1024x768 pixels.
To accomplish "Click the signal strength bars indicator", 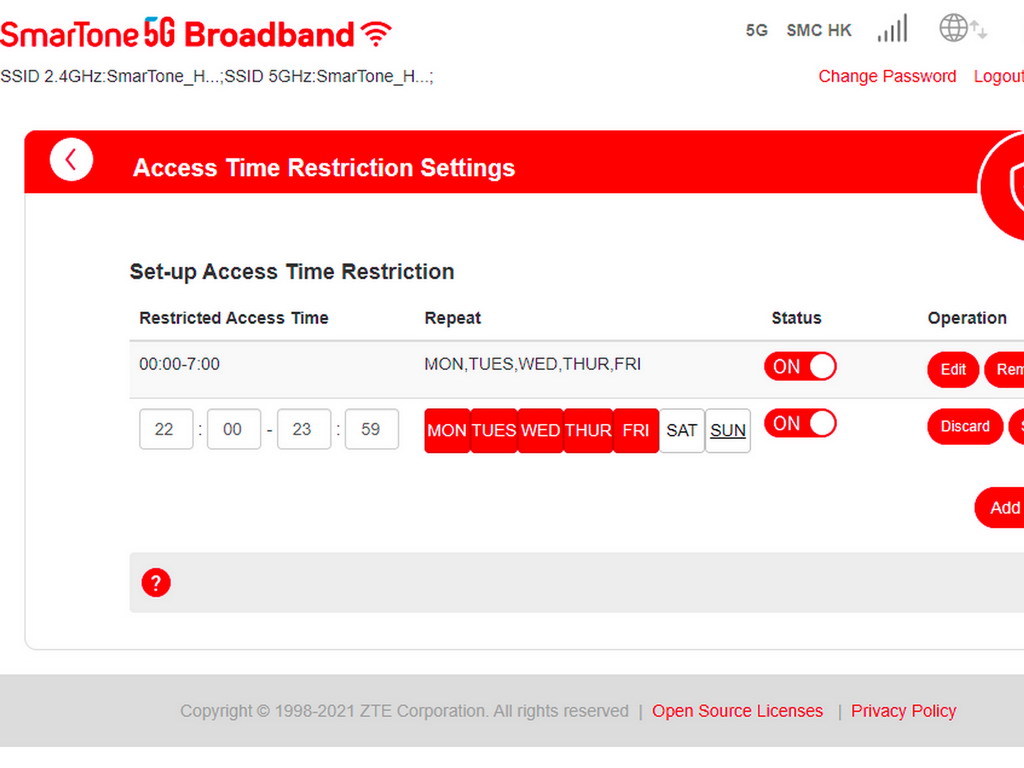I will tap(891, 29).
